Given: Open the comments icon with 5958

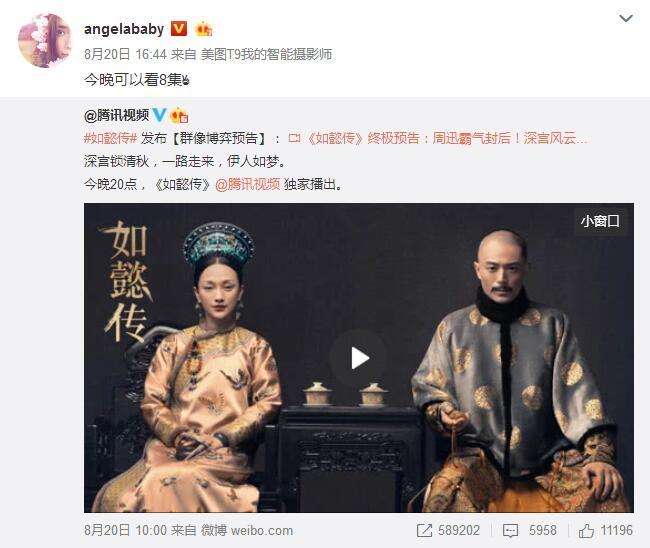Looking at the screenshot, I should click(510, 531).
